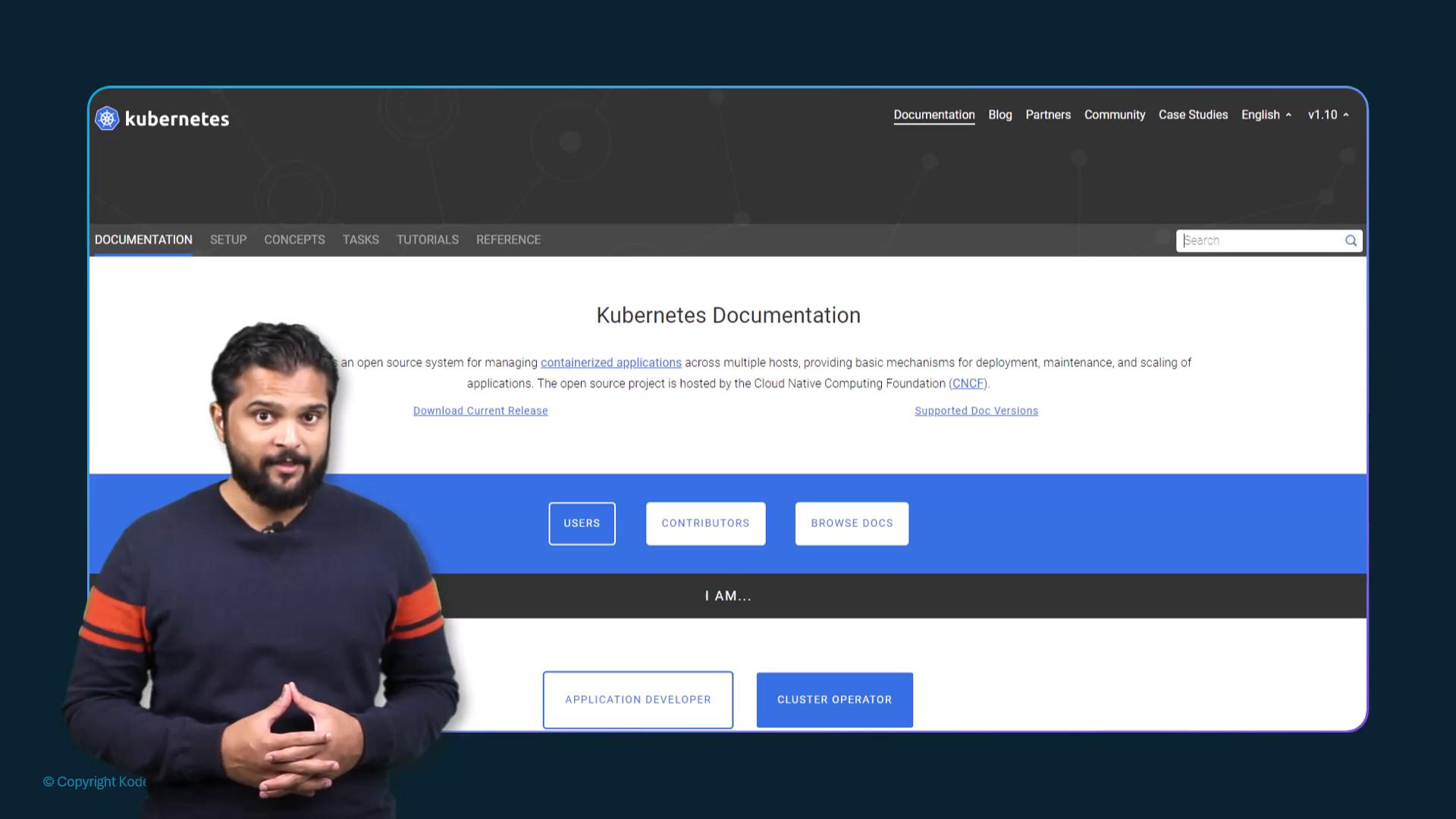Open the Partners page

1048,115
